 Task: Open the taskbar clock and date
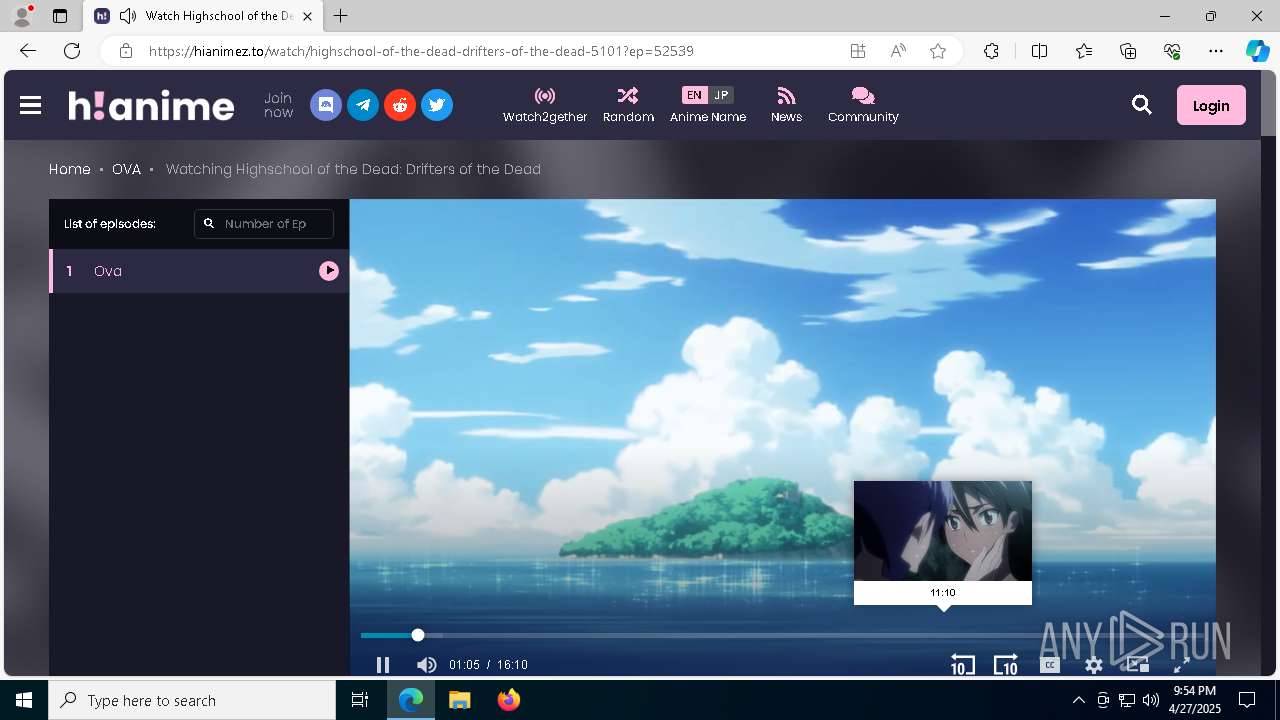(x=1194, y=700)
